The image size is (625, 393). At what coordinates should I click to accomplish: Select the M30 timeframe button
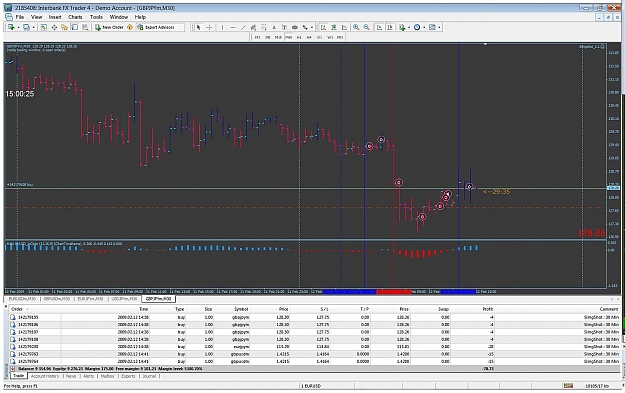[289, 37]
